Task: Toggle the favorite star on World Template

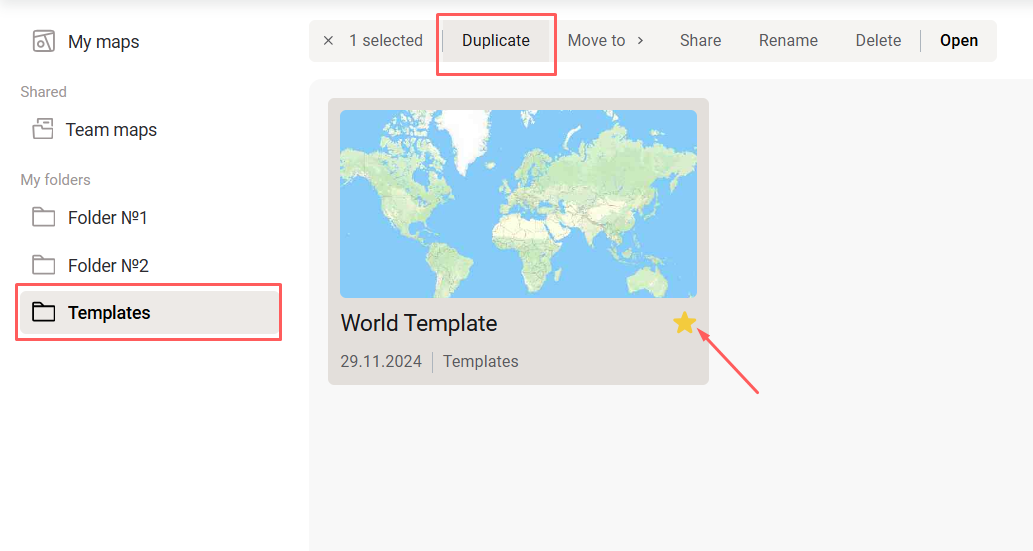Action: [x=684, y=322]
